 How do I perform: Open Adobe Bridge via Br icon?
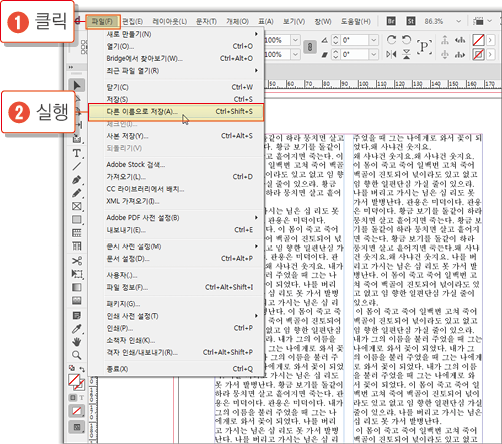coord(391,21)
